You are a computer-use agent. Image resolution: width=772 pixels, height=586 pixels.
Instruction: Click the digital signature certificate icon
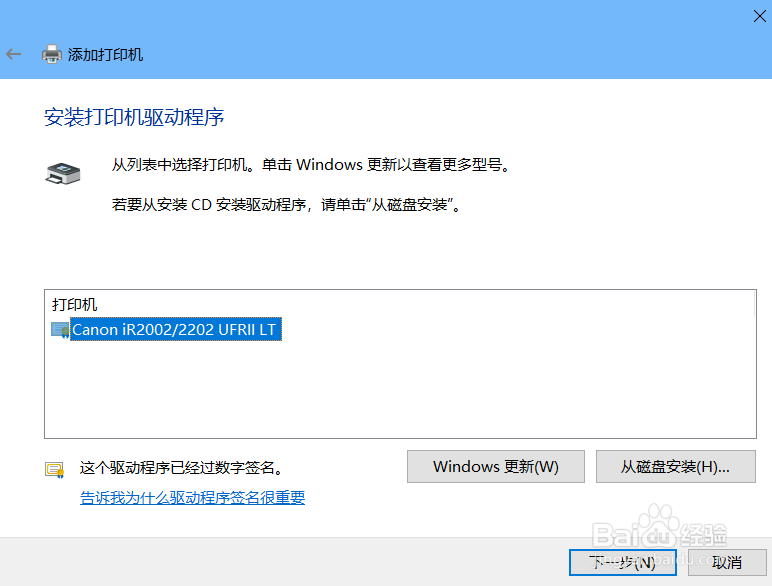[x=54, y=470]
